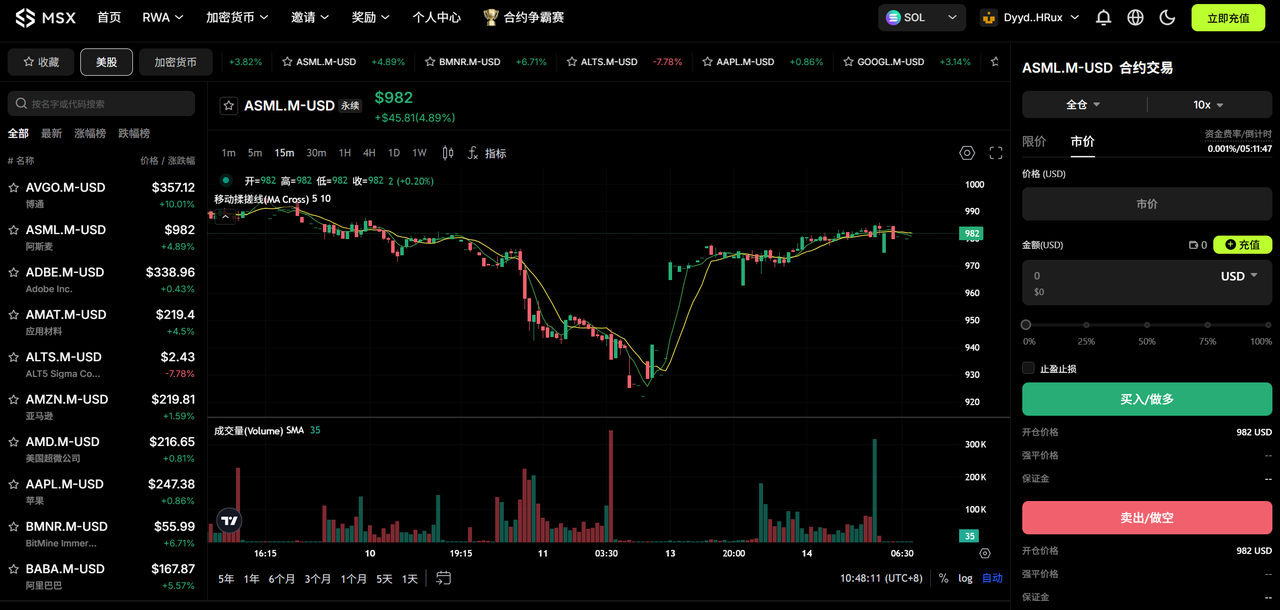Set amount slider to 50%
The image size is (1280, 610).
tap(1147, 324)
